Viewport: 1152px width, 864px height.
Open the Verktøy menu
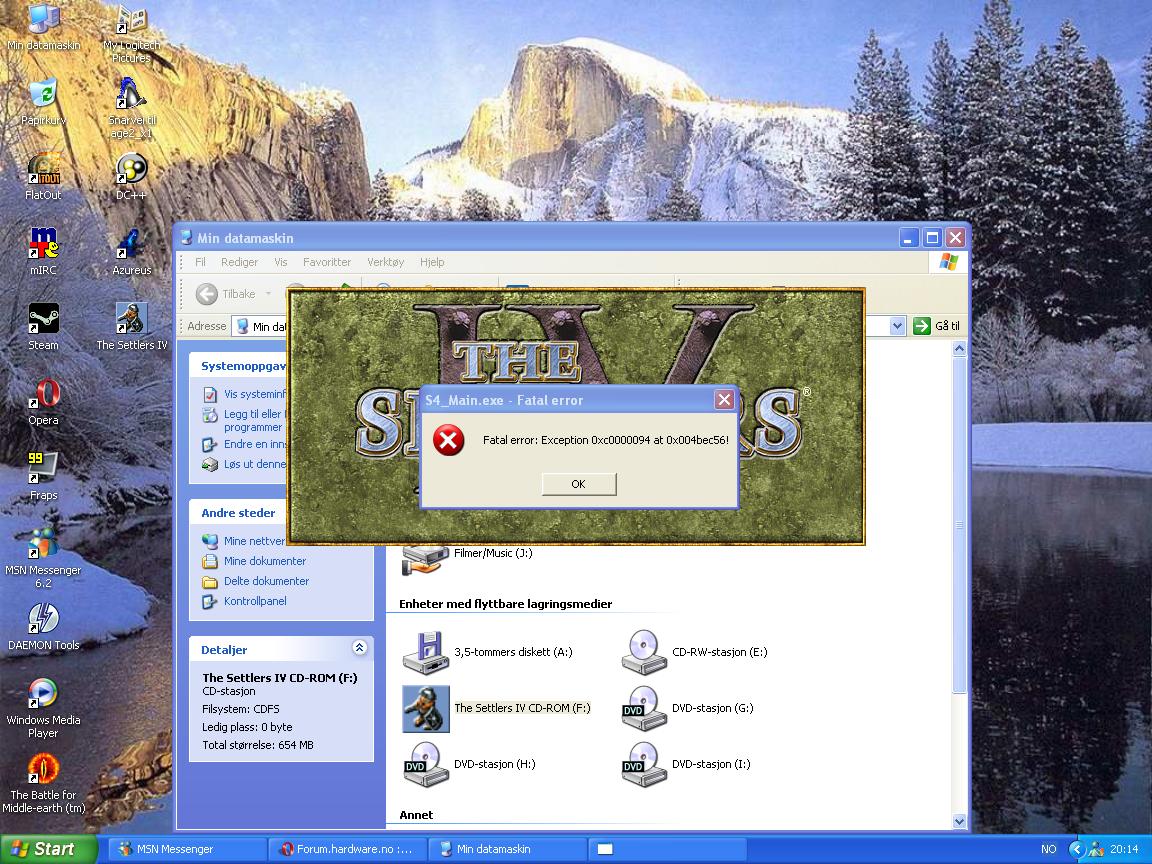(x=386, y=262)
